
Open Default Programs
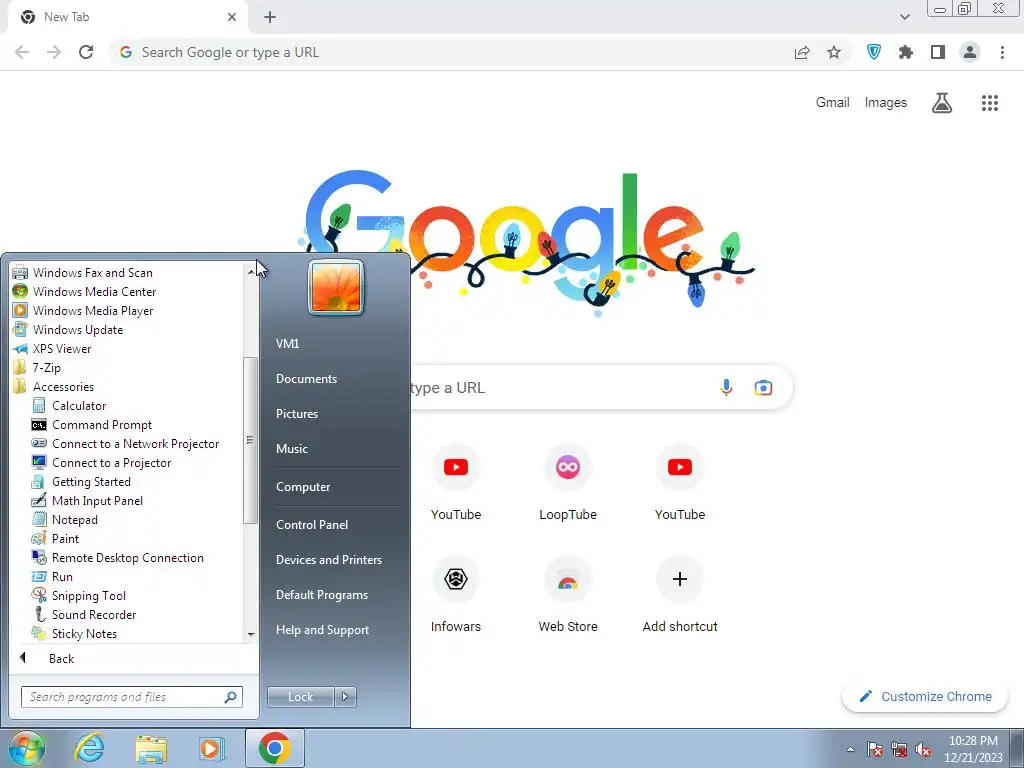pyautogui.click(x=322, y=596)
